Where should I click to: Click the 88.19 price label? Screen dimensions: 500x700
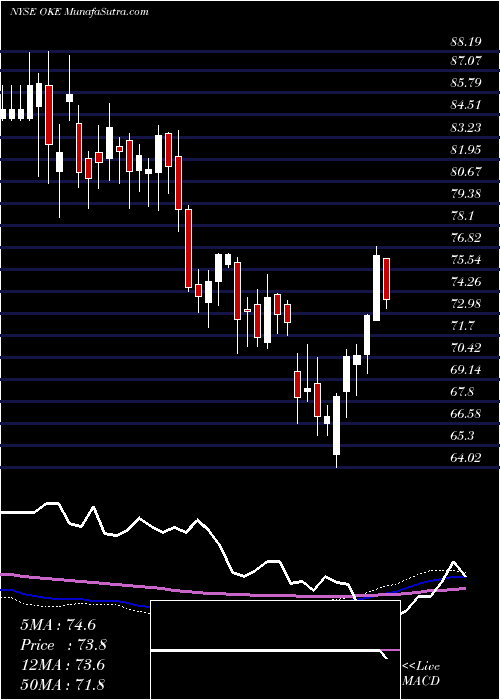point(466,42)
